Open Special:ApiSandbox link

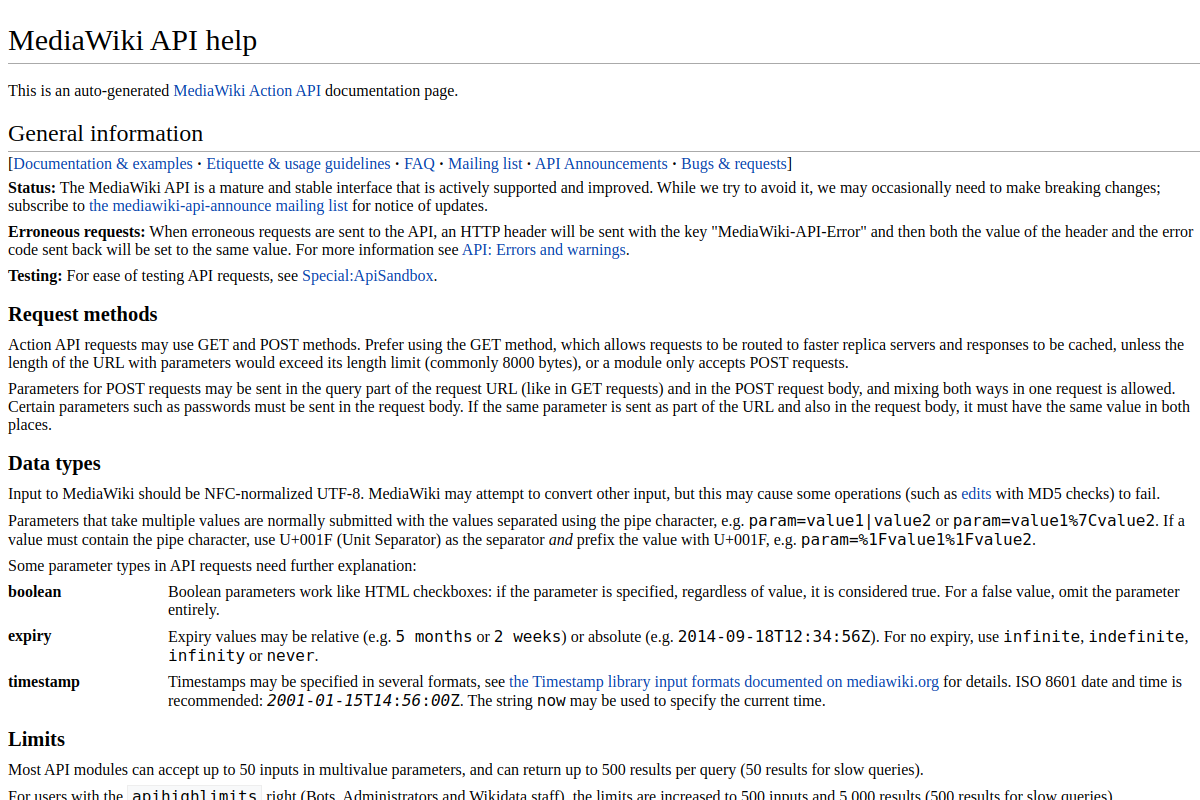click(368, 275)
